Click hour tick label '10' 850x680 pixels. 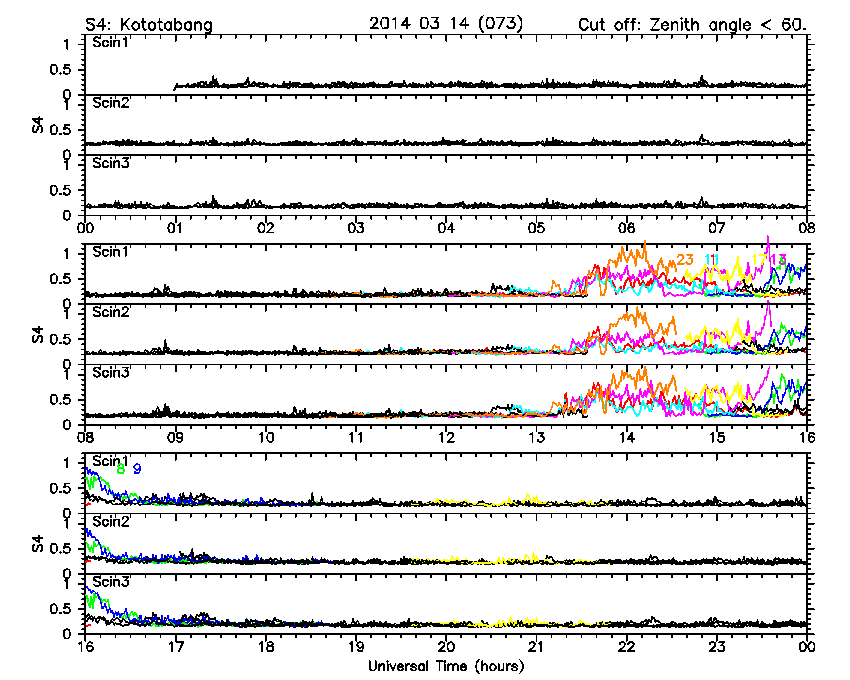click(x=266, y=437)
